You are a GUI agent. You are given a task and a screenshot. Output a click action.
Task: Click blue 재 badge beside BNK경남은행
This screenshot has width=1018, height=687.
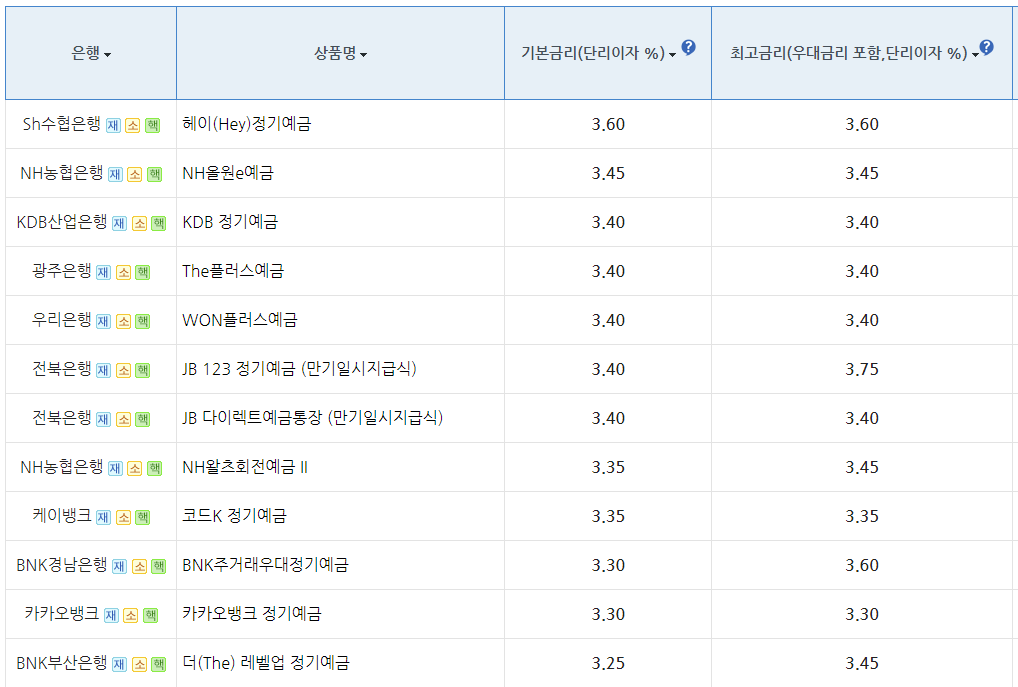click(119, 566)
